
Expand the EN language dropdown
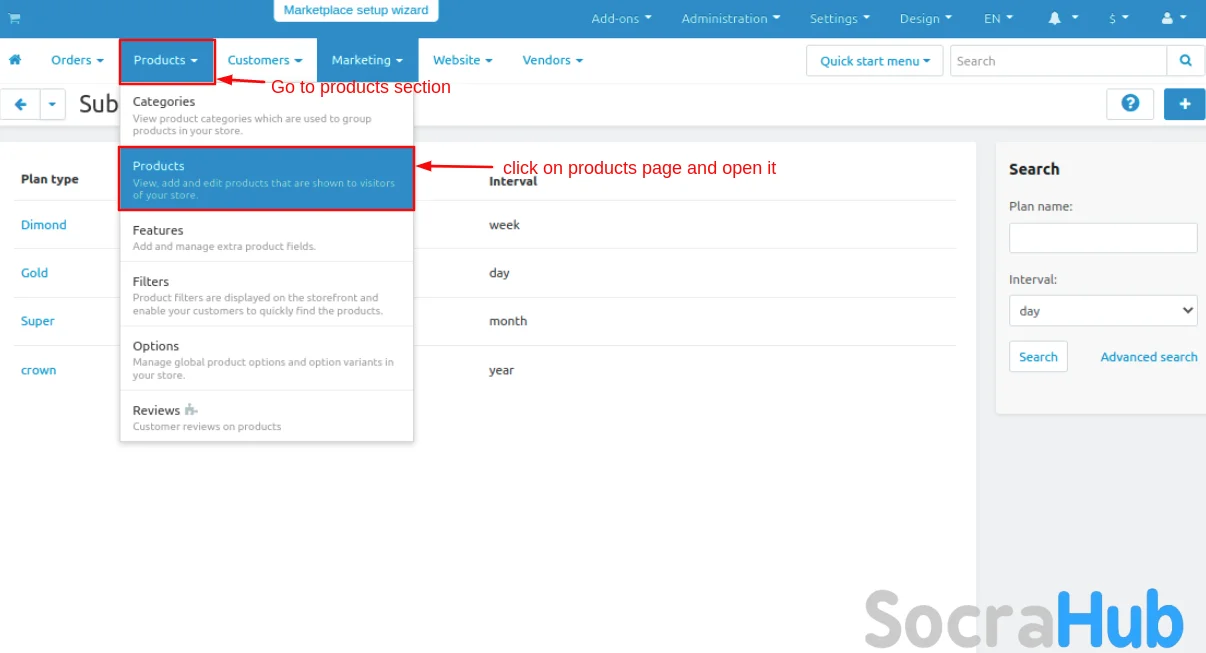pos(998,18)
